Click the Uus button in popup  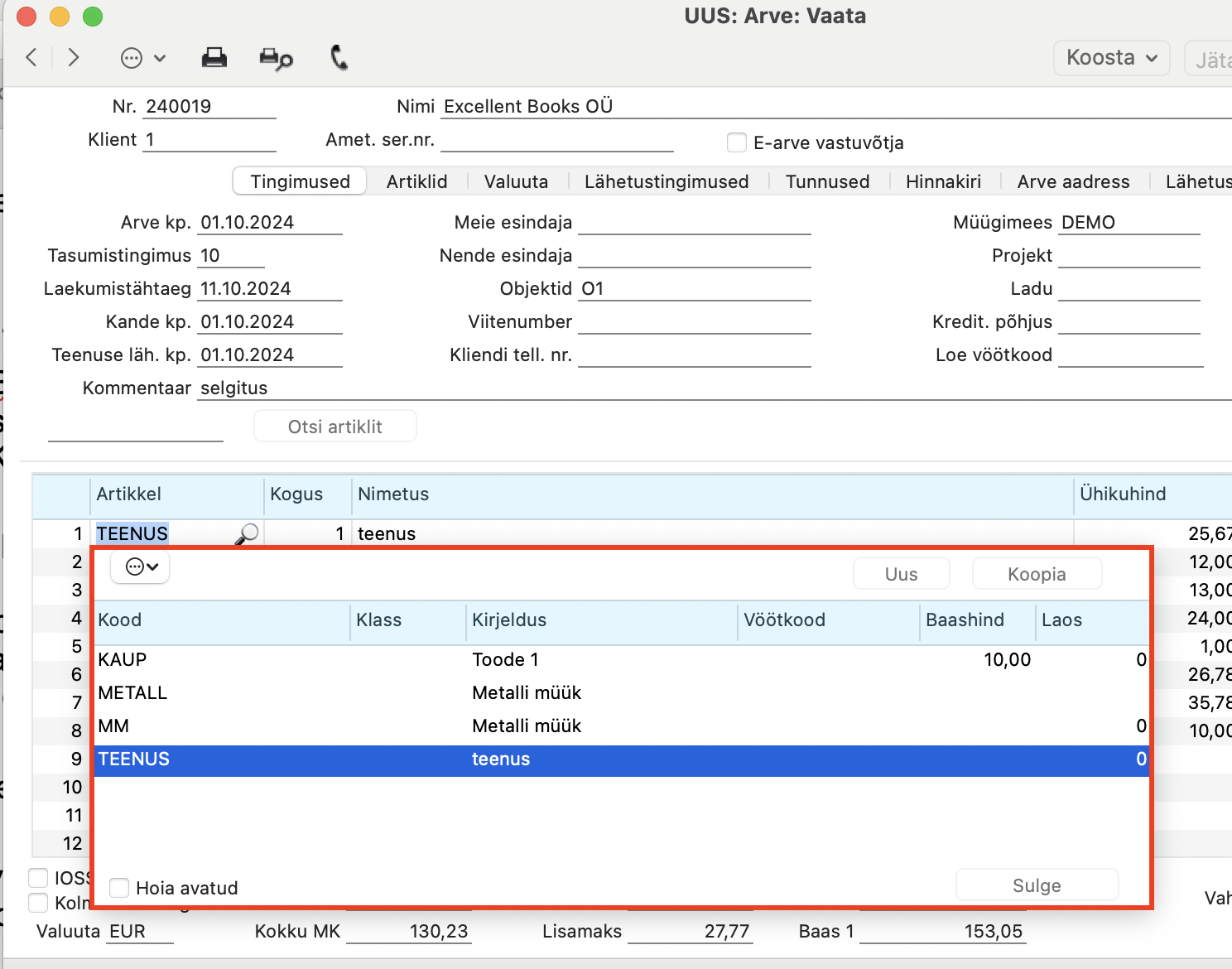click(901, 574)
